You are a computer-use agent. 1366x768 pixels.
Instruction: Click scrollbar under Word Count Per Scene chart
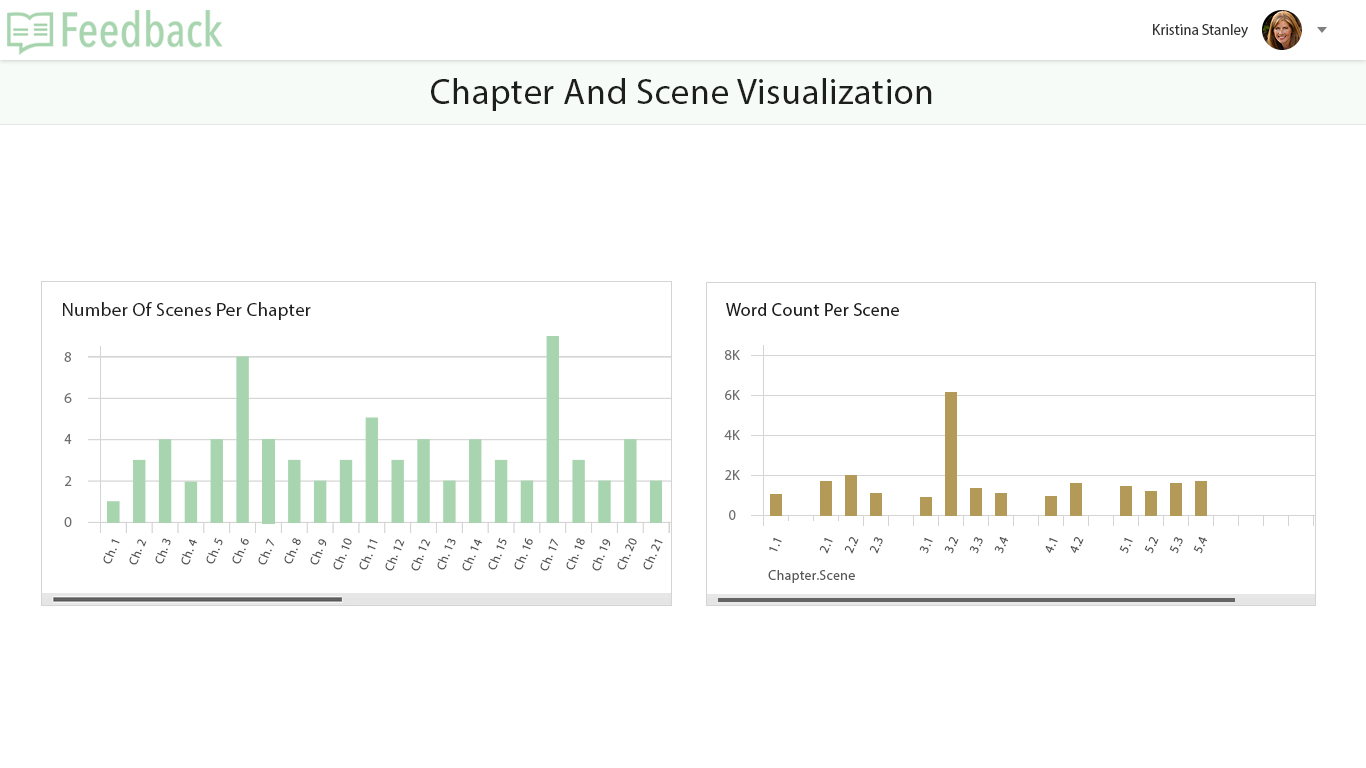(x=976, y=599)
